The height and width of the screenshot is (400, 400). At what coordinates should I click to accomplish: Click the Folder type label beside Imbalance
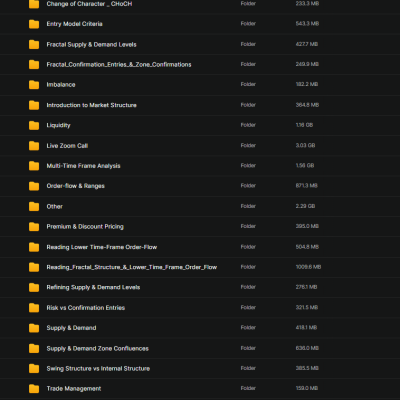pos(248,84)
